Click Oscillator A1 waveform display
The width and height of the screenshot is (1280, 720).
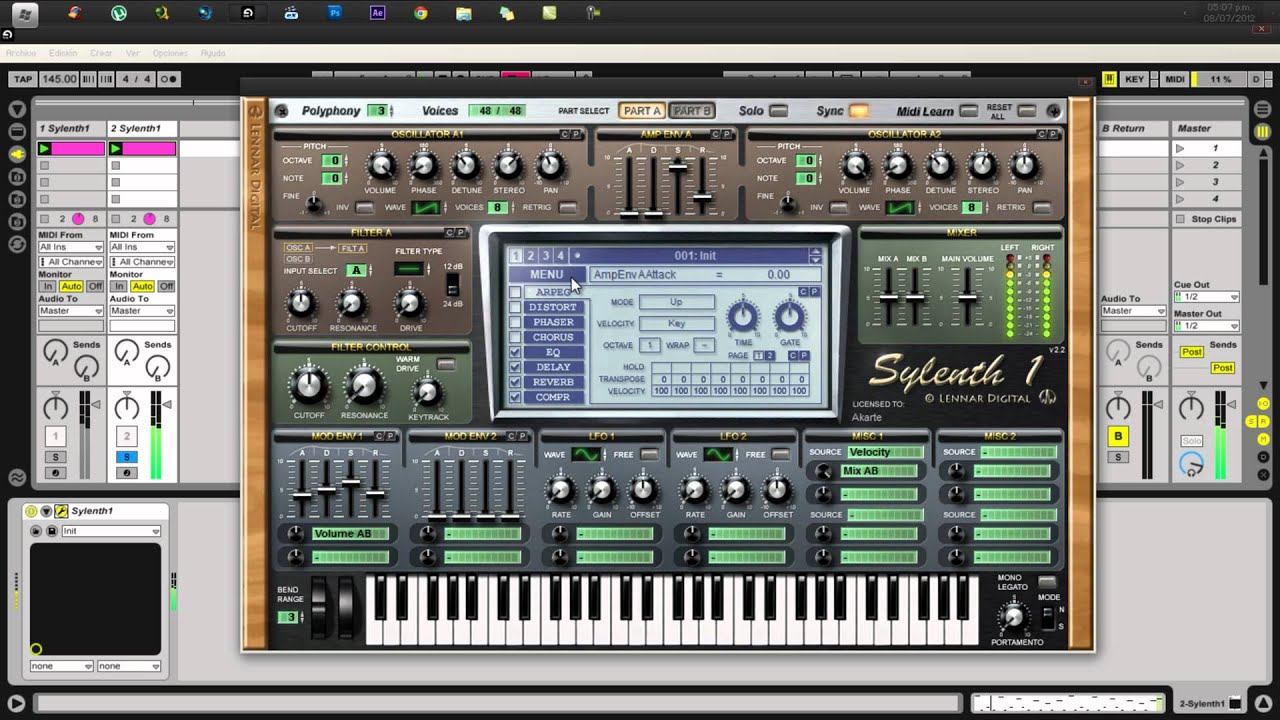(426, 207)
